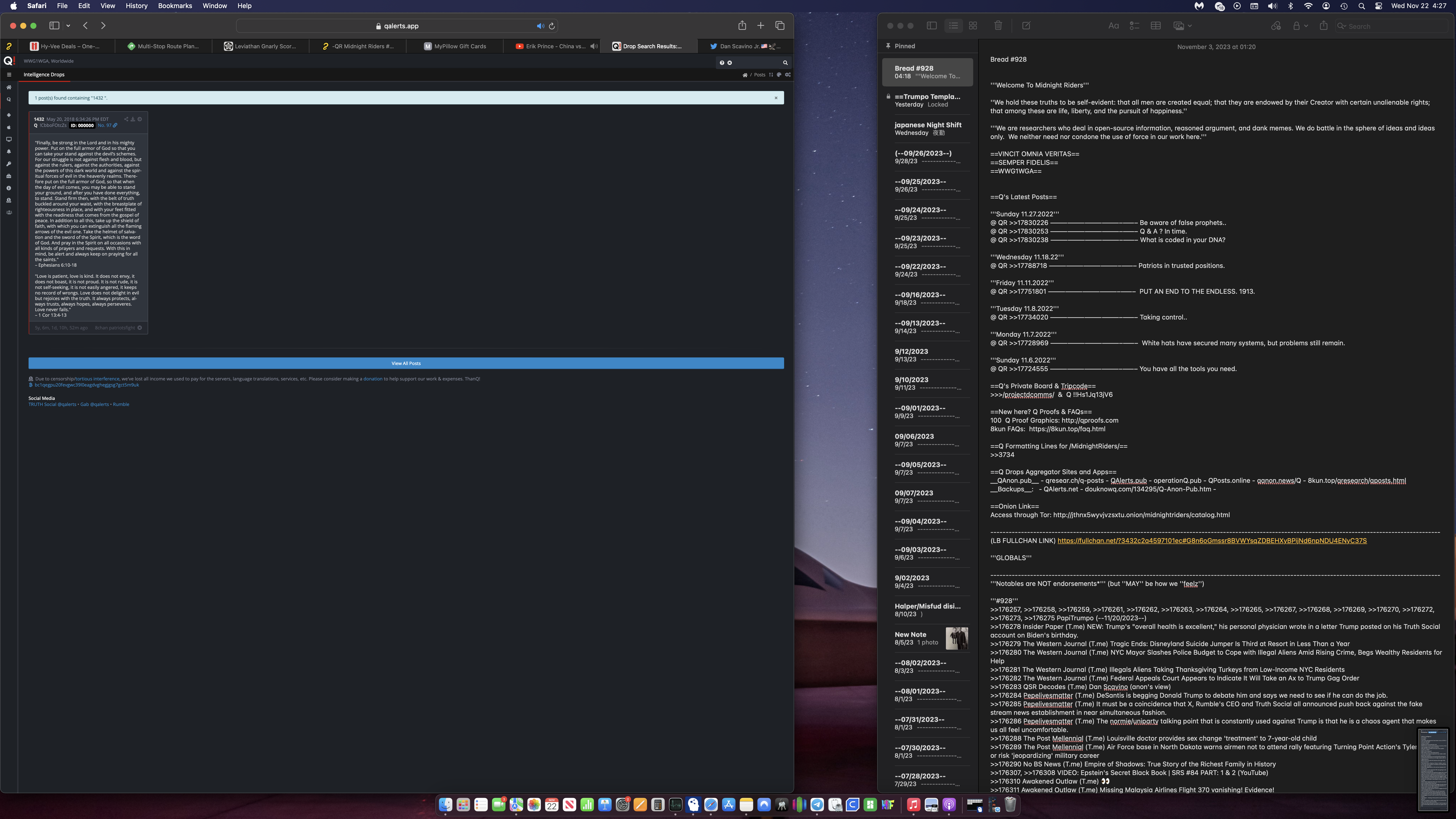Show Safari tab overview

pyautogui.click(x=780, y=26)
